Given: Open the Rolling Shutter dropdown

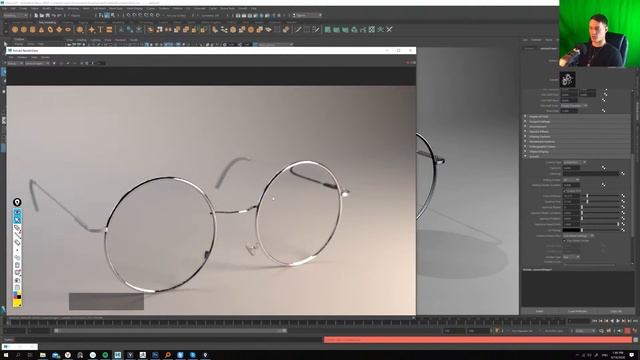Looking at the screenshot, I should 571,180.
